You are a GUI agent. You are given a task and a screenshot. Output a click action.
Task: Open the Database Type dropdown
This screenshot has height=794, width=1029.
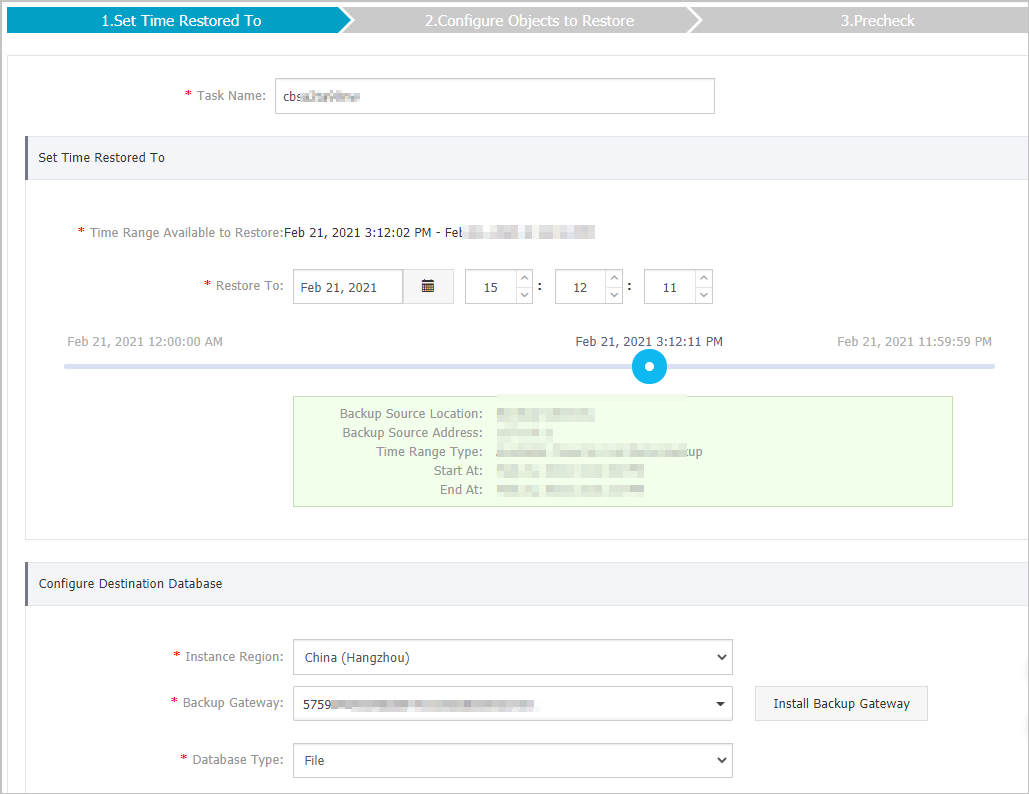[513, 760]
